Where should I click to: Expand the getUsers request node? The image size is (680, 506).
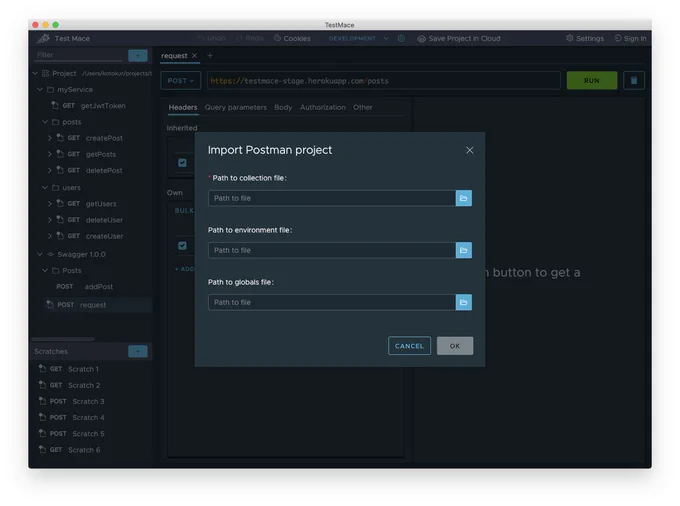pyautogui.click(x=49, y=203)
